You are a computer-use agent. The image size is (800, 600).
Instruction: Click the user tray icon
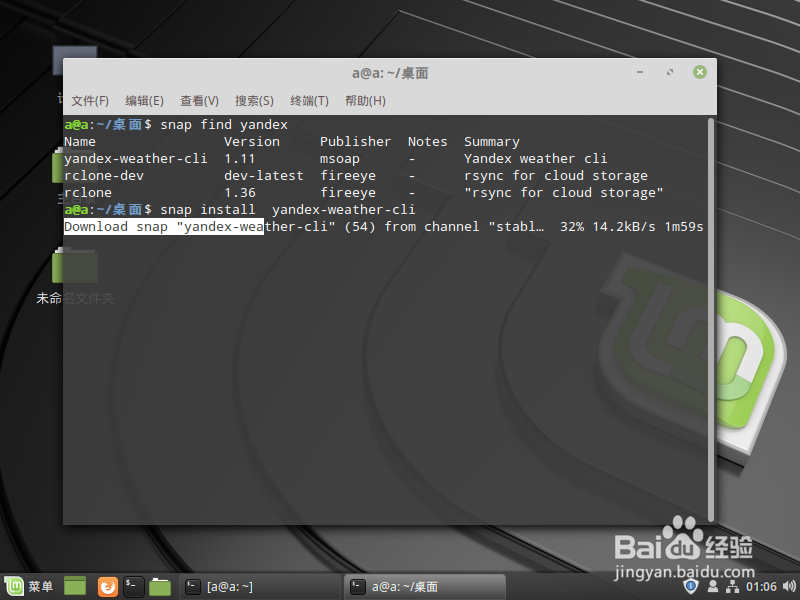point(713,587)
